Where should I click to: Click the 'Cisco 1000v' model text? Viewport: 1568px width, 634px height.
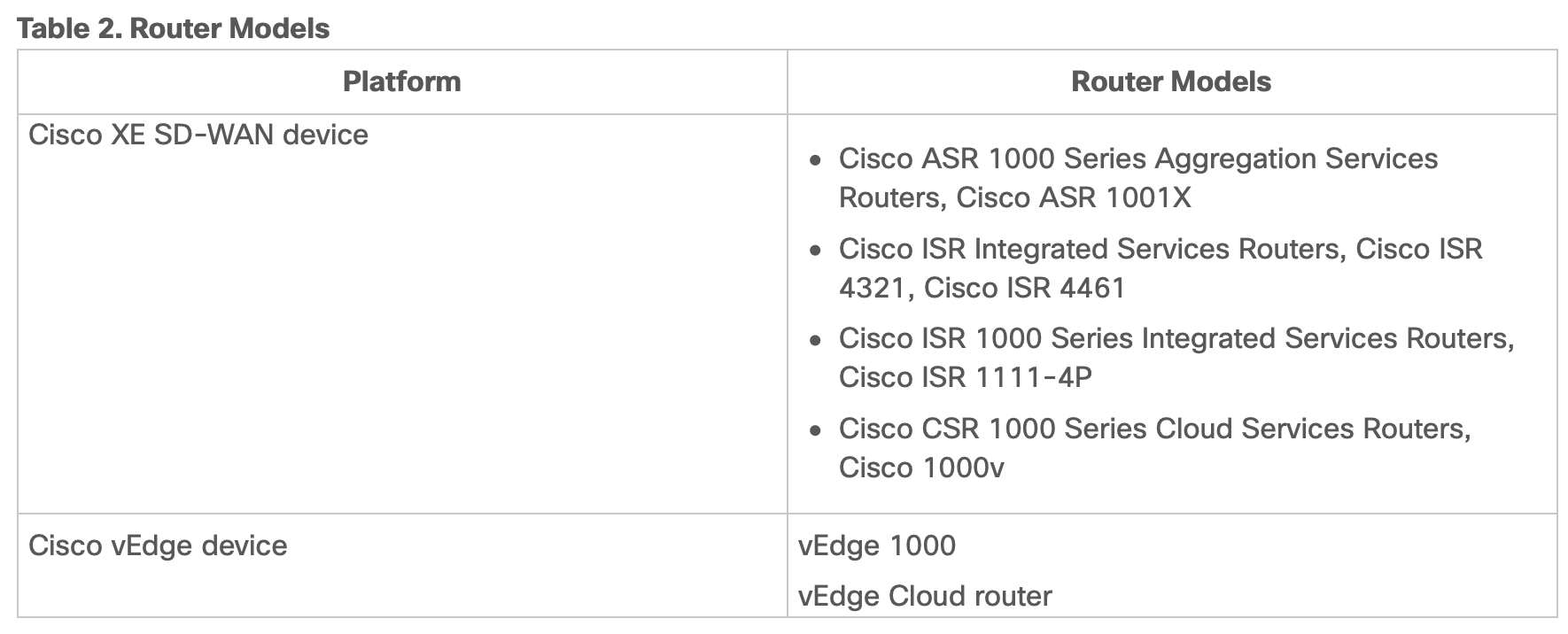(921, 468)
